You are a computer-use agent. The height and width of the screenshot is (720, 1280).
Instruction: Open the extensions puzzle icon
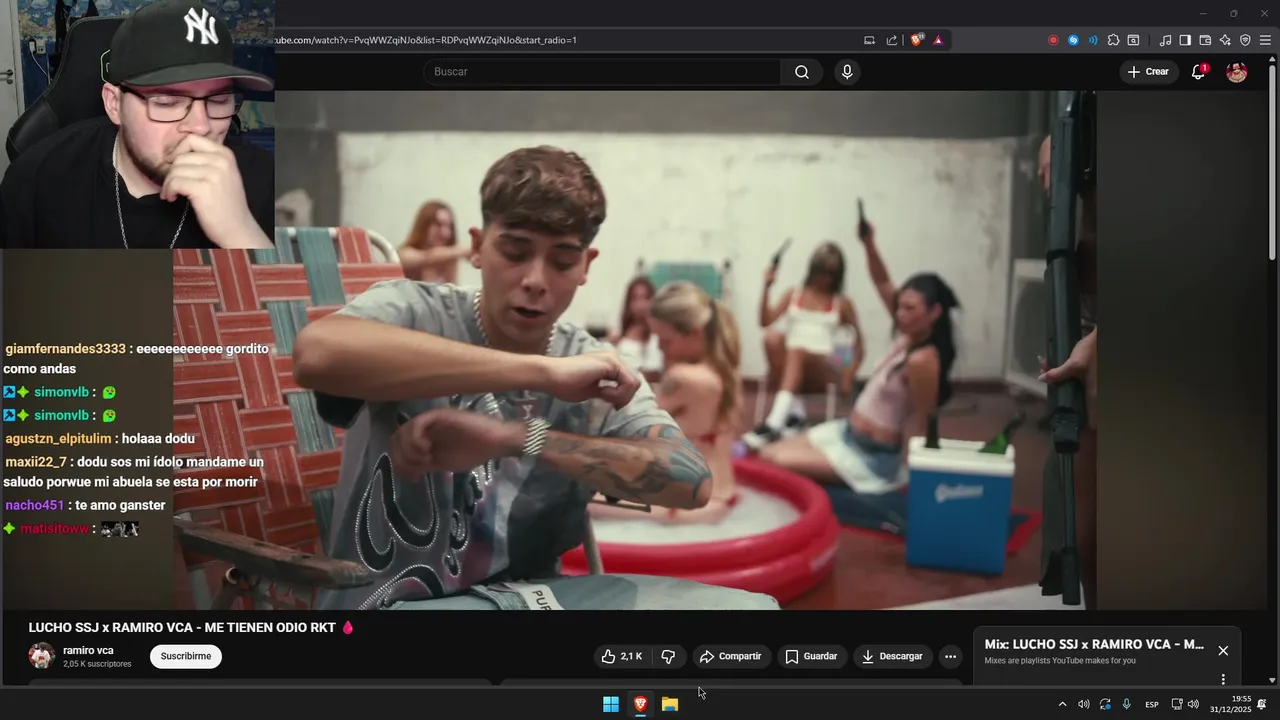tap(1113, 40)
